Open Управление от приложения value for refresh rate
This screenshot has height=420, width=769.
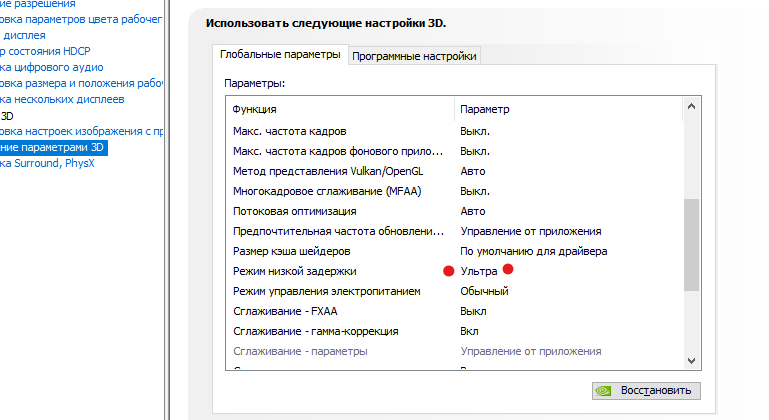[x=531, y=232]
